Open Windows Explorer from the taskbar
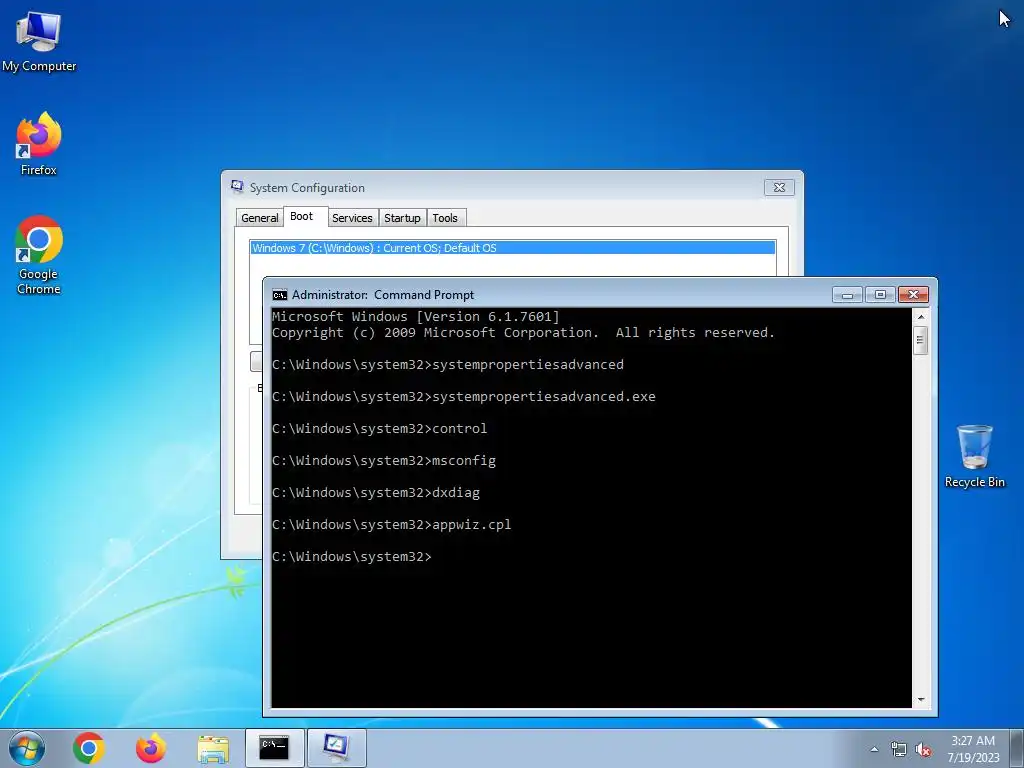The width and height of the screenshot is (1024, 768). coord(213,749)
